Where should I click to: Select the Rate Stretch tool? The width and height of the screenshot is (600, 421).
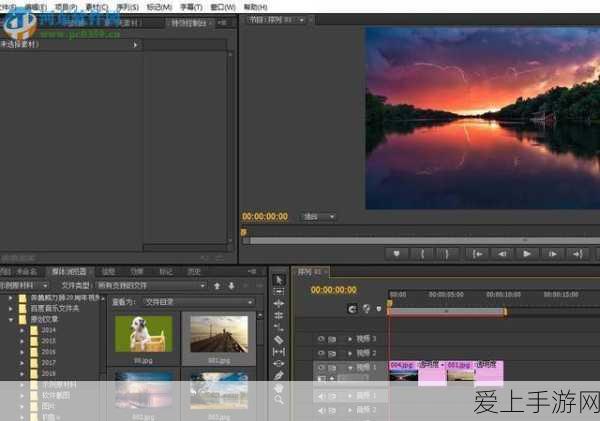click(279, 328)
